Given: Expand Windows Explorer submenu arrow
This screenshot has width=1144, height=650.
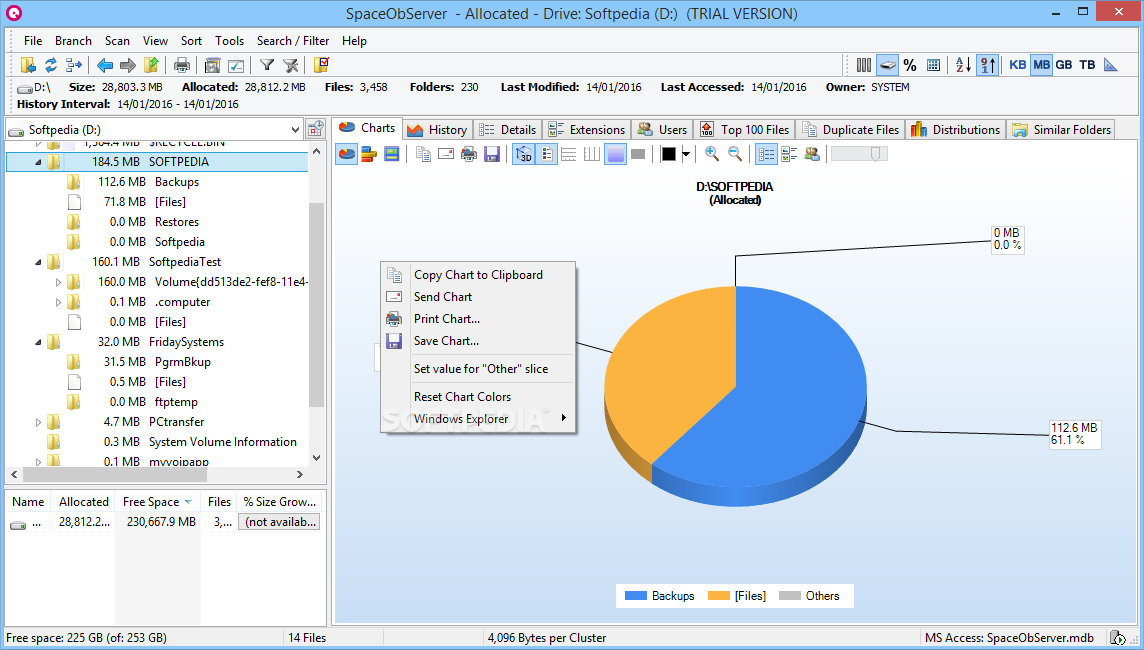Looking at the screenshot, I should click(x=563, y=418).
